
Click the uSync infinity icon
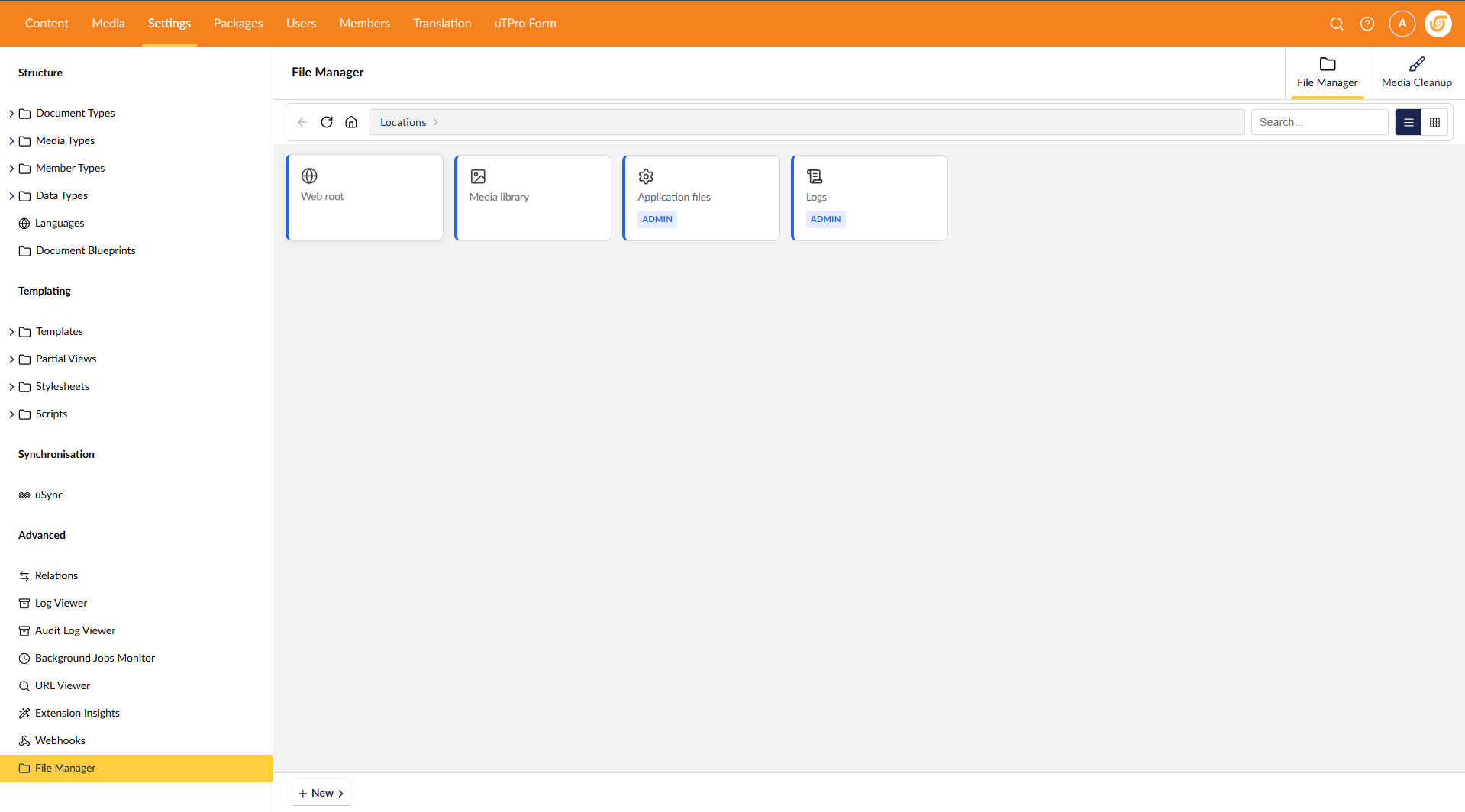24,495
